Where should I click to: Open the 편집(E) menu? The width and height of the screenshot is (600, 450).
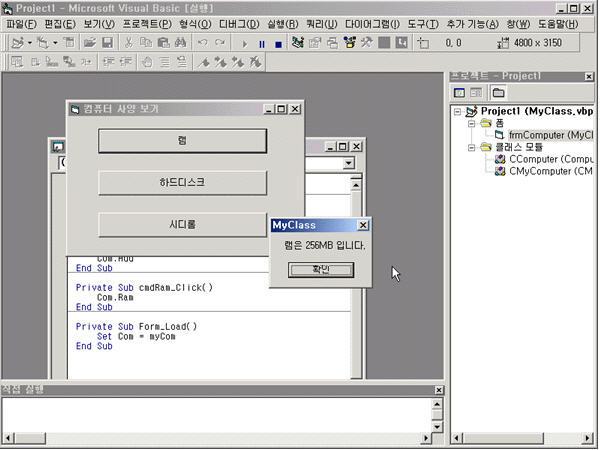60,24
